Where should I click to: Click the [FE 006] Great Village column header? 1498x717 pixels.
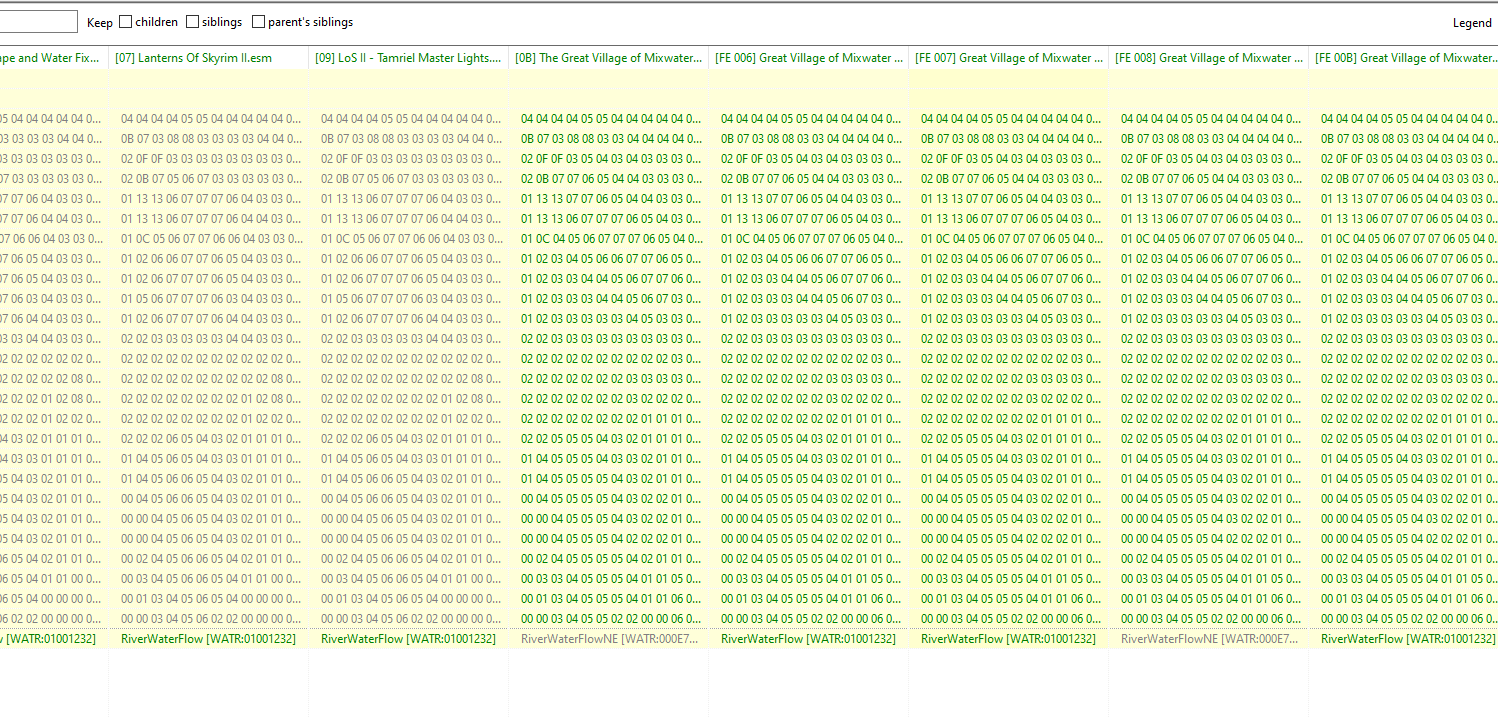(x=808, y=58)
